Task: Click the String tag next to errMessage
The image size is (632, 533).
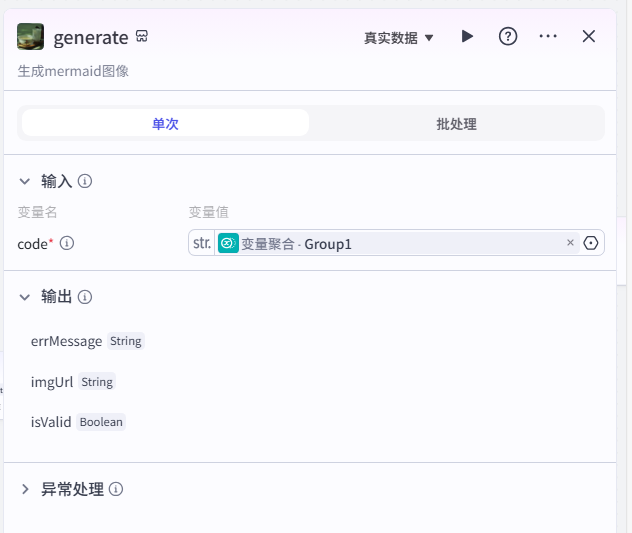Action: [x=126, y=341]
